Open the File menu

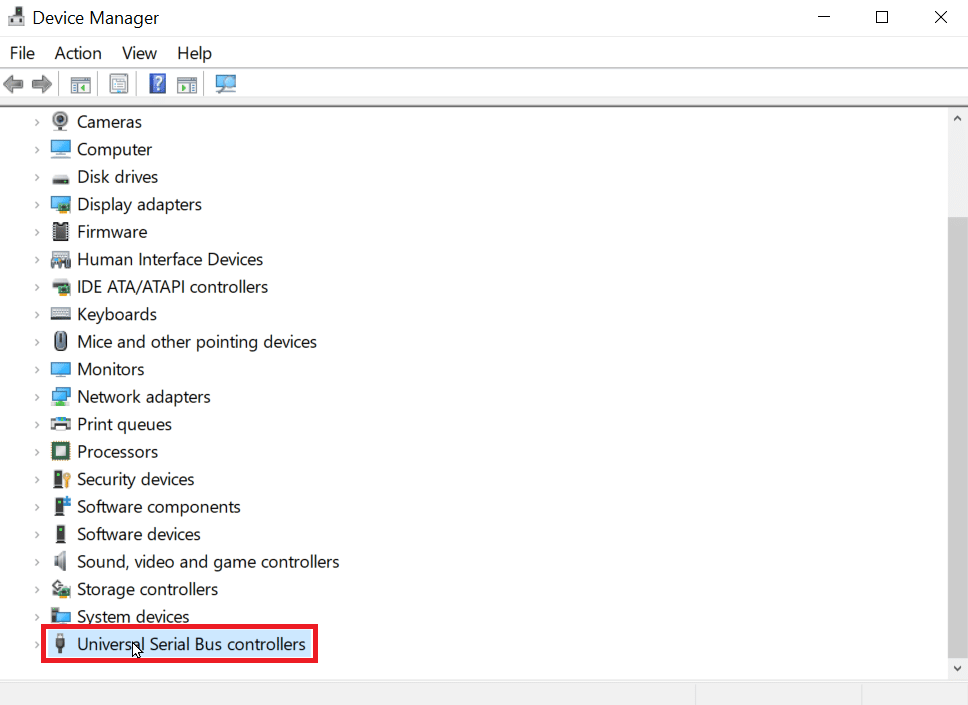coord(22,53)
